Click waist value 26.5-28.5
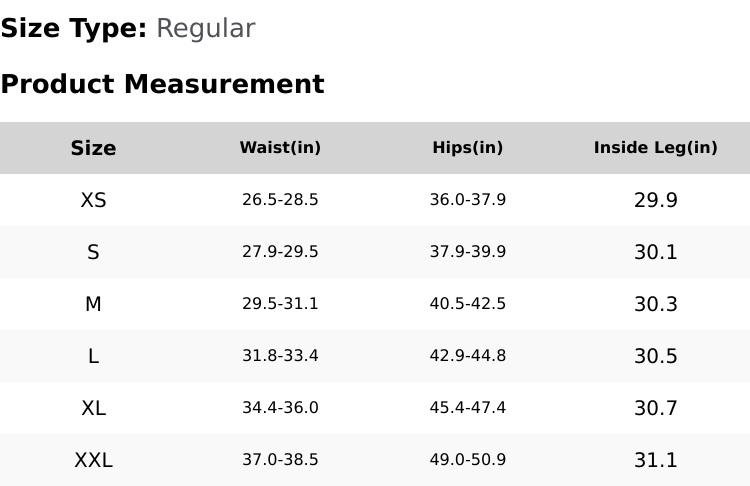The width and height of the screenshot is (750, 486). [x=280, y=200]
